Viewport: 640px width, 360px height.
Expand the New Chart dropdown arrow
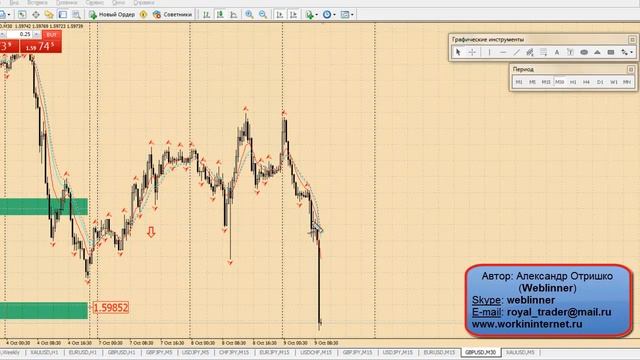point(9,15)
